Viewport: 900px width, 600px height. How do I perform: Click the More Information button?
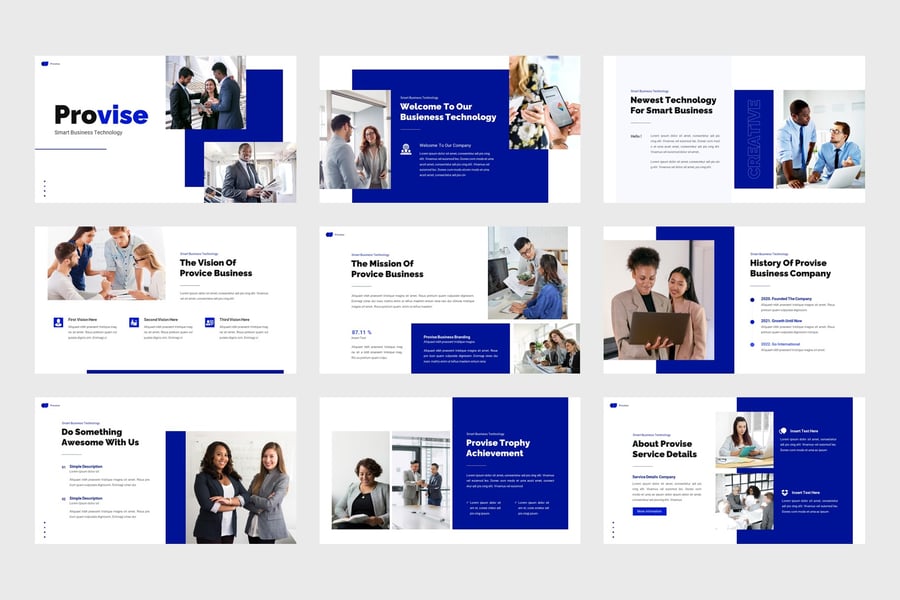click(649, 511)
